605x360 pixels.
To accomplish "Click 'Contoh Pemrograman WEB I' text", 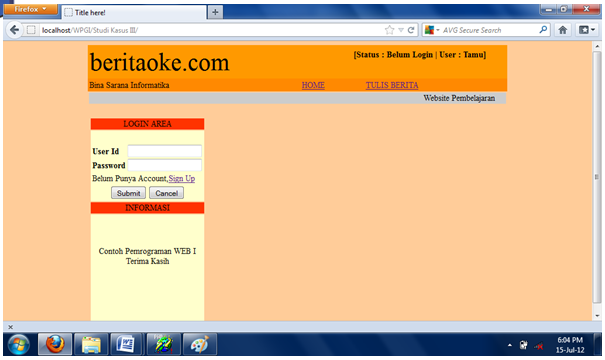I will [147, 251].
